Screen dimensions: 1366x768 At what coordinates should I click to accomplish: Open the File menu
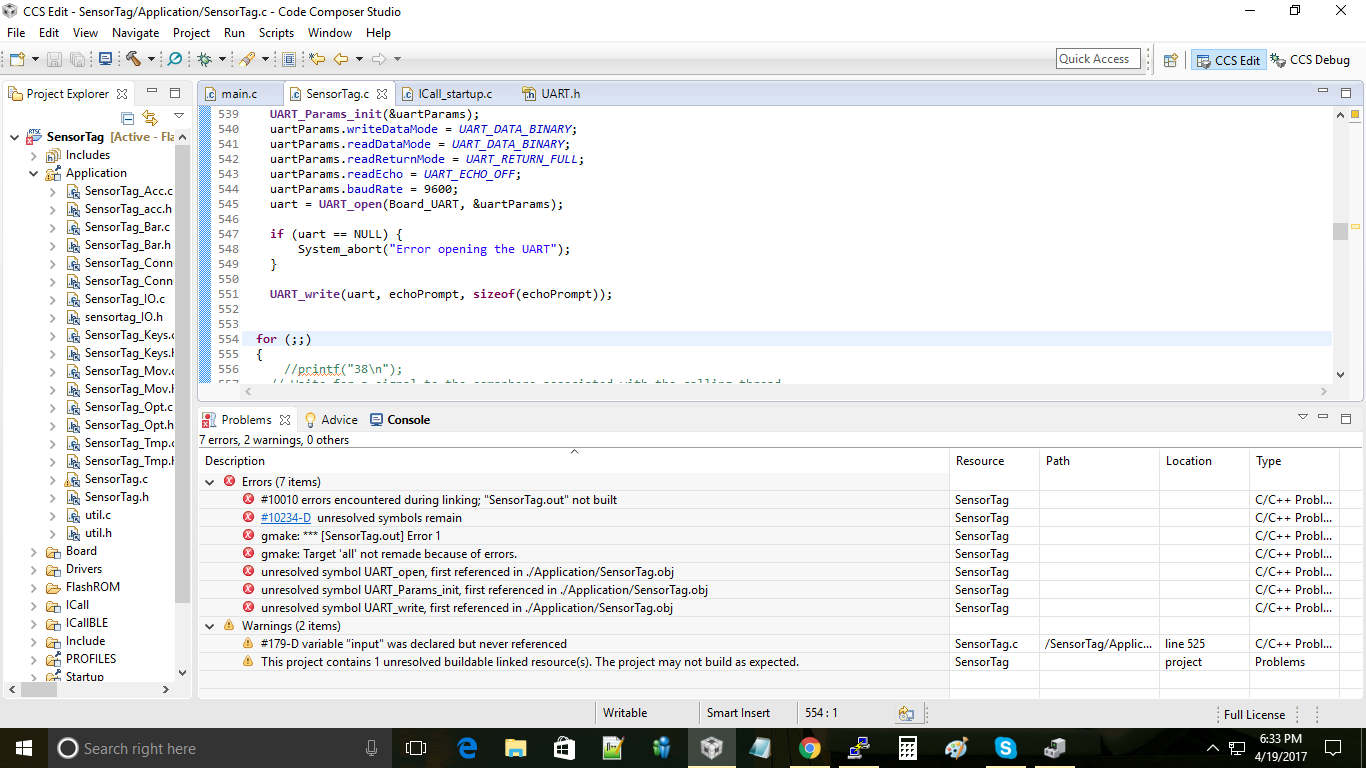pyautogui.click(x=16, y=33)
